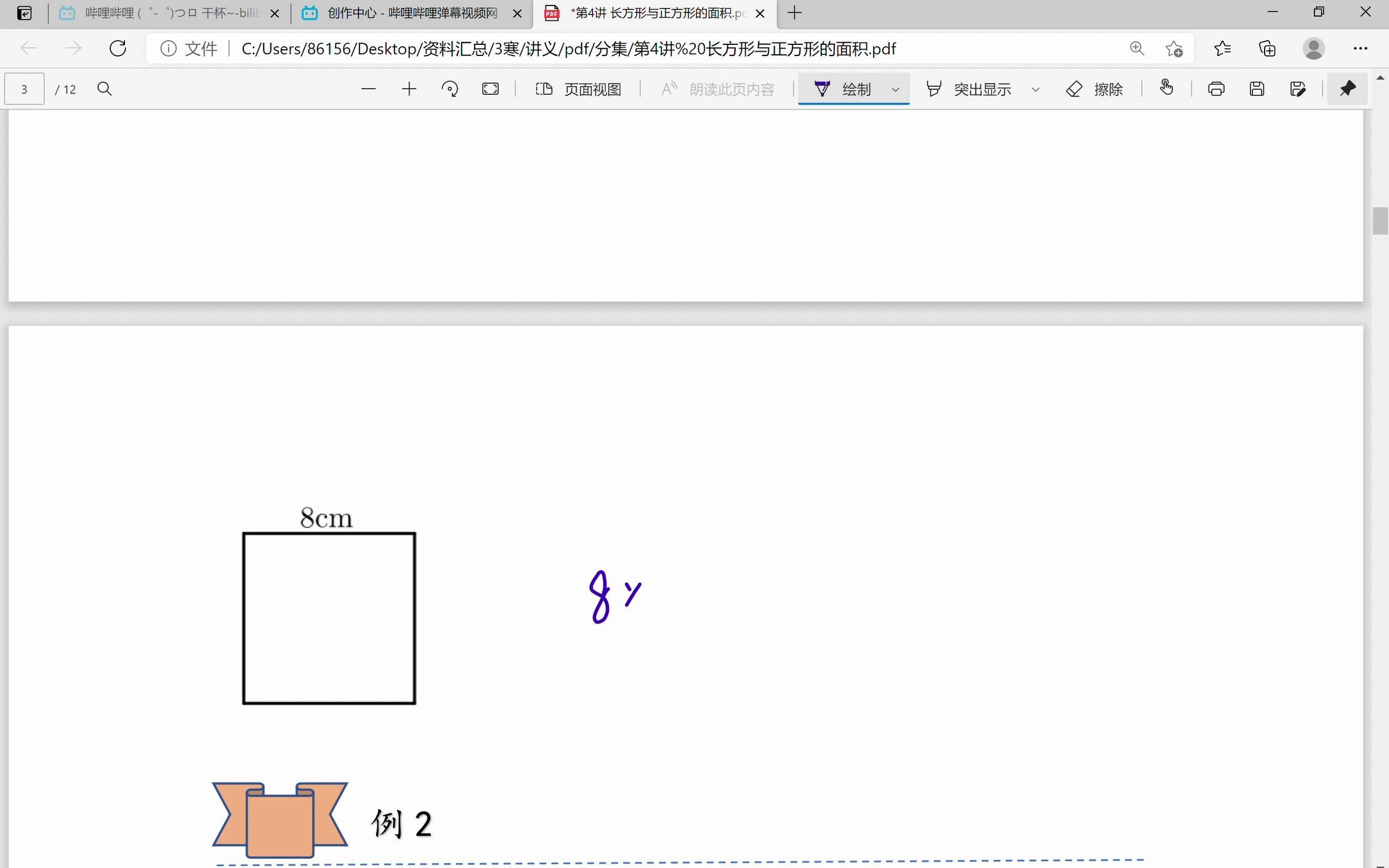Expand the 突出显示 dropdown arrow
The height and width of the screenshot is (868, 1389).
[1036, 89]
